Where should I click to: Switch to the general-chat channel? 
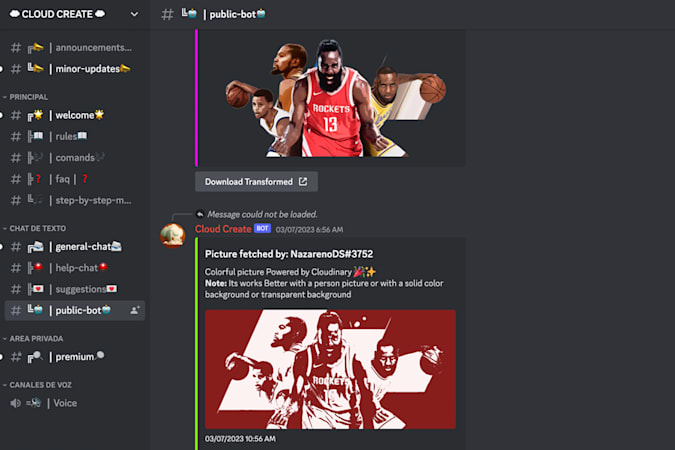pyautogui.click(x=74, y=247)
